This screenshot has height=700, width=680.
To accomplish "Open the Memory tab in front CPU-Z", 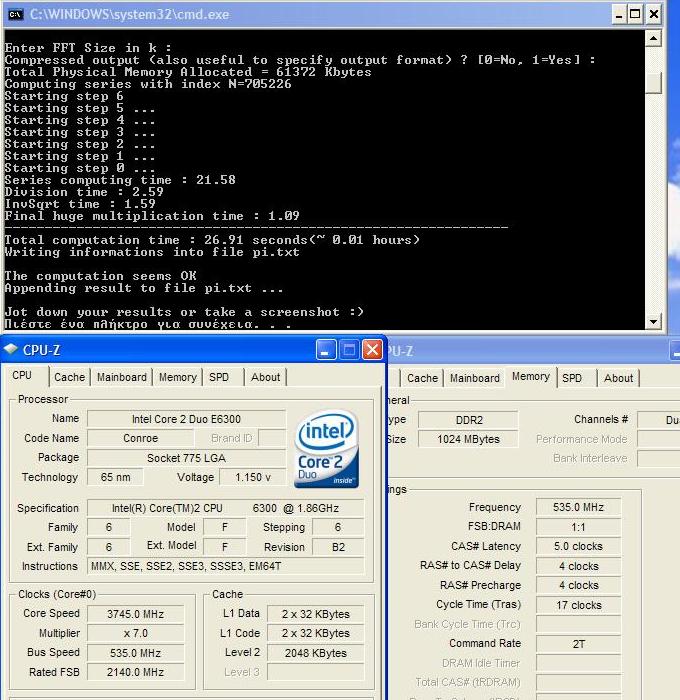I will click(x=177, y=377).
